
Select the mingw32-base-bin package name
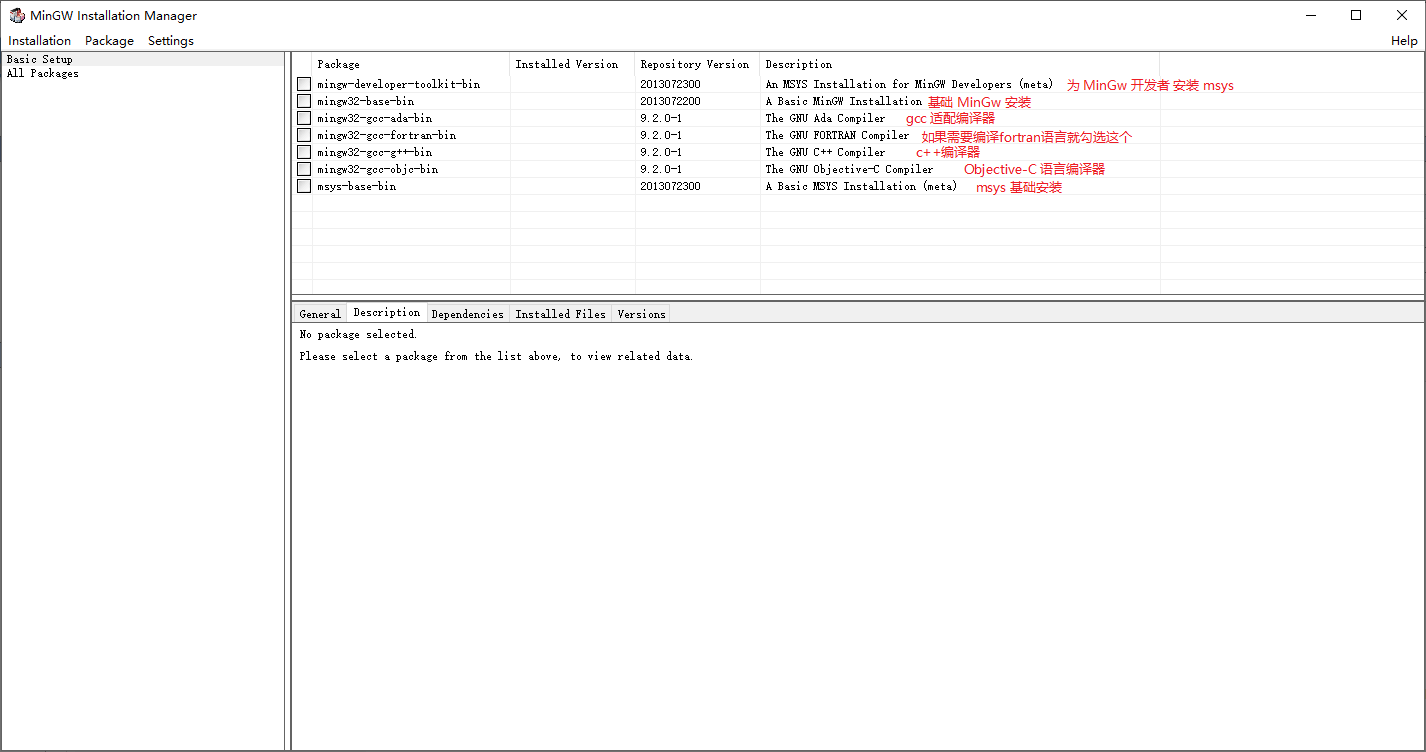[366, 101]
